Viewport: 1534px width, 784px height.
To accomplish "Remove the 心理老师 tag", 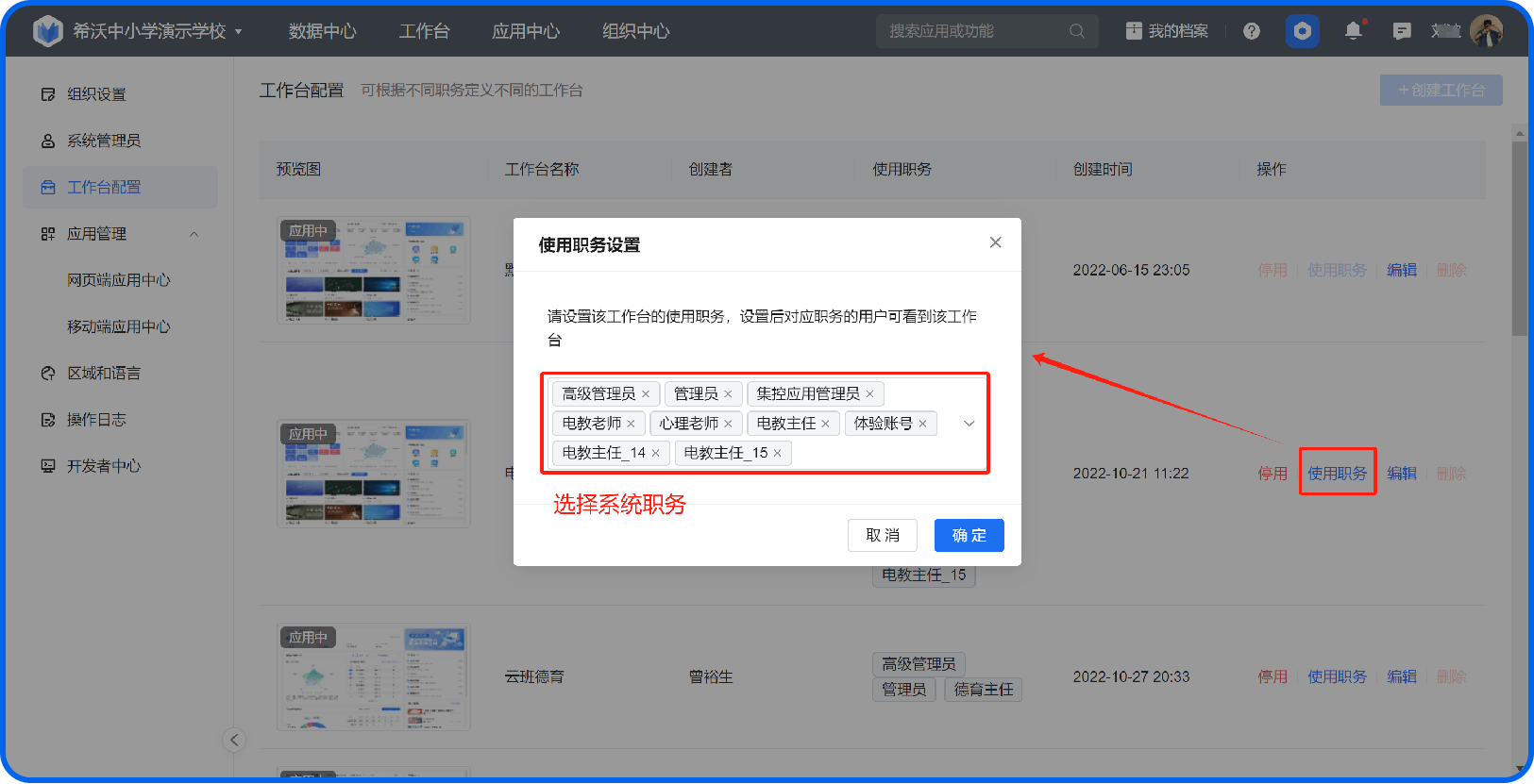I will point(728,424).
